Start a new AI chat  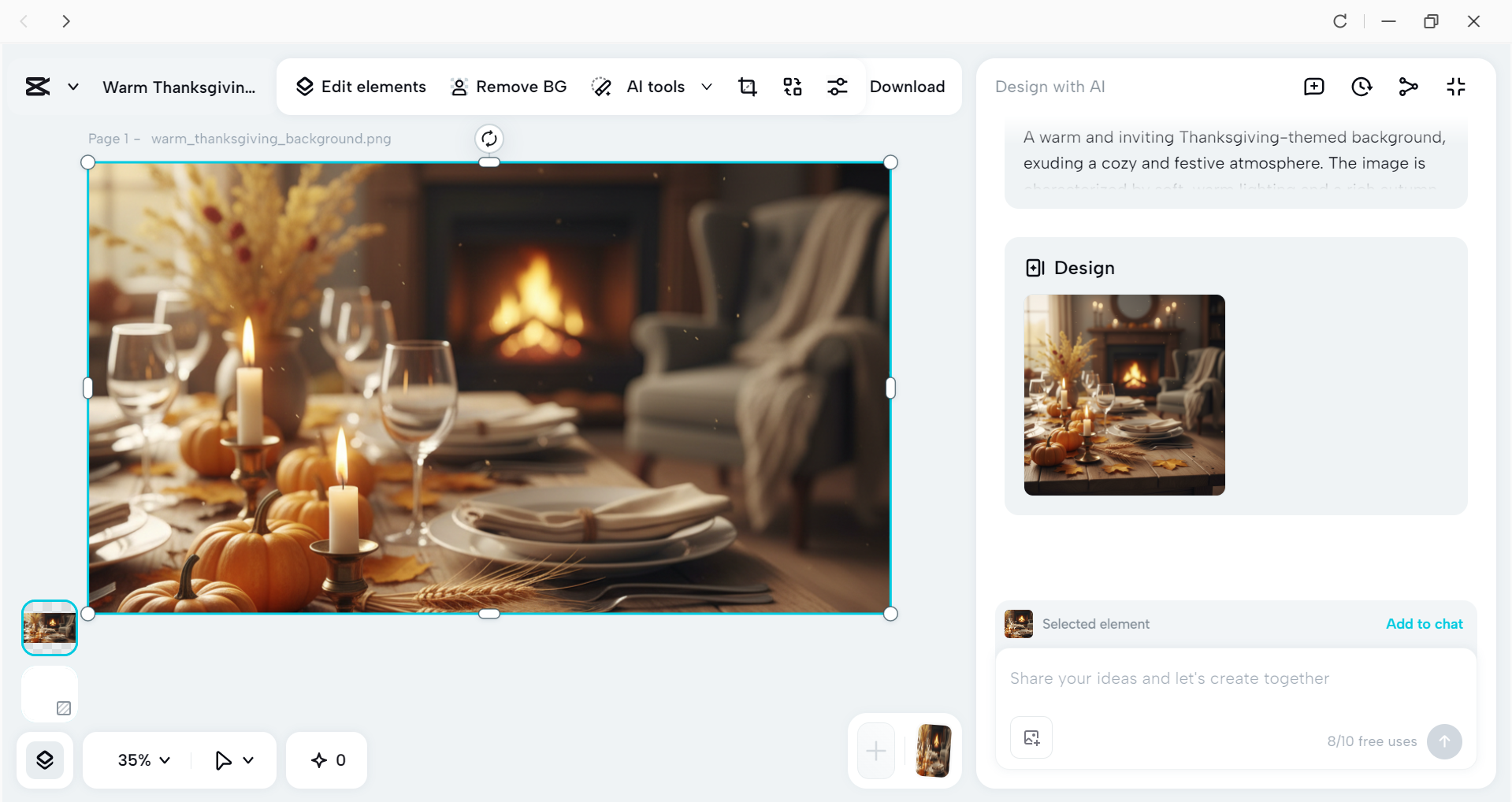(x=1313, y=87)
